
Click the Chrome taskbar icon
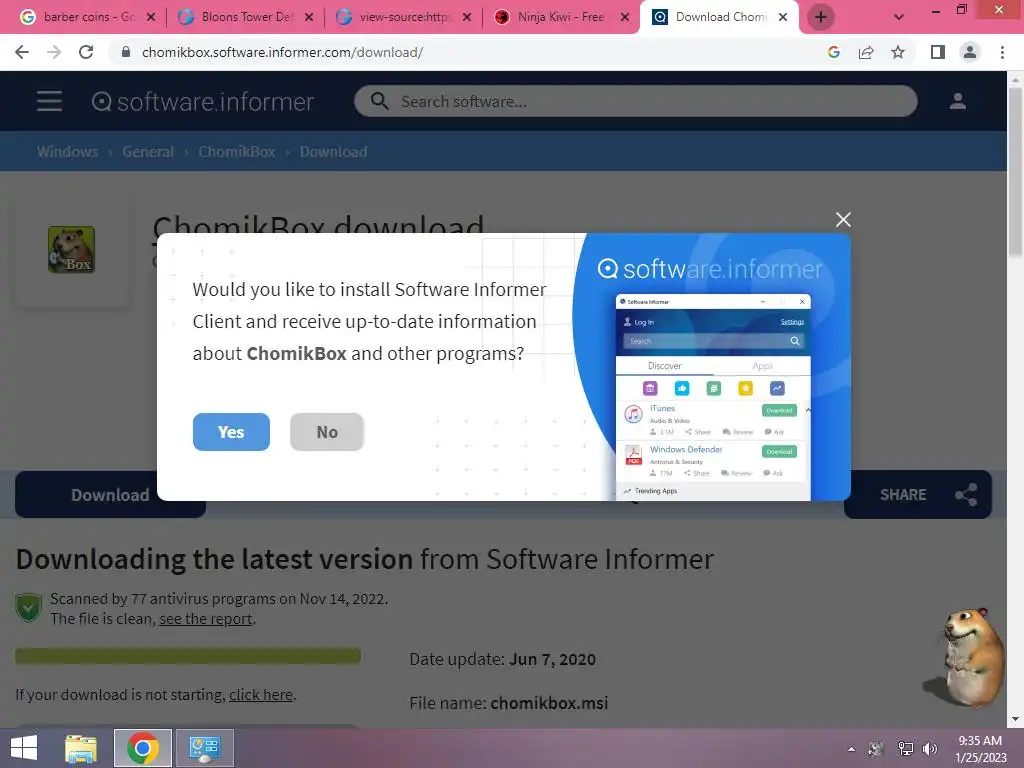tap(143, 748)
